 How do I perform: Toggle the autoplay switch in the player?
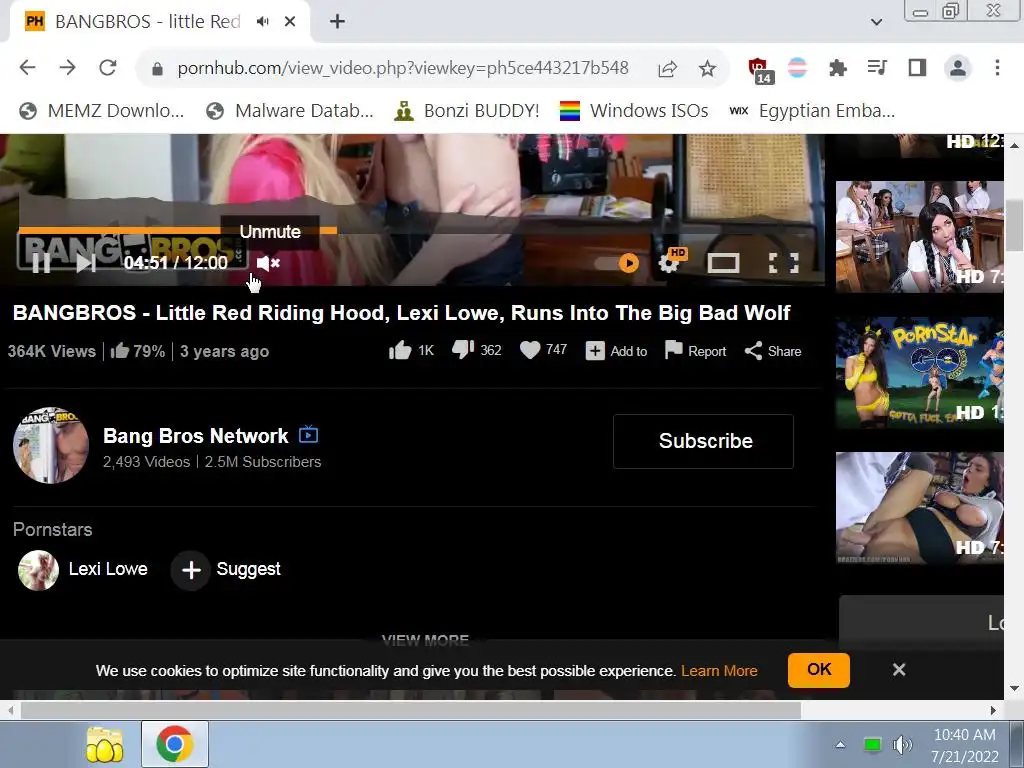(617, 263)
